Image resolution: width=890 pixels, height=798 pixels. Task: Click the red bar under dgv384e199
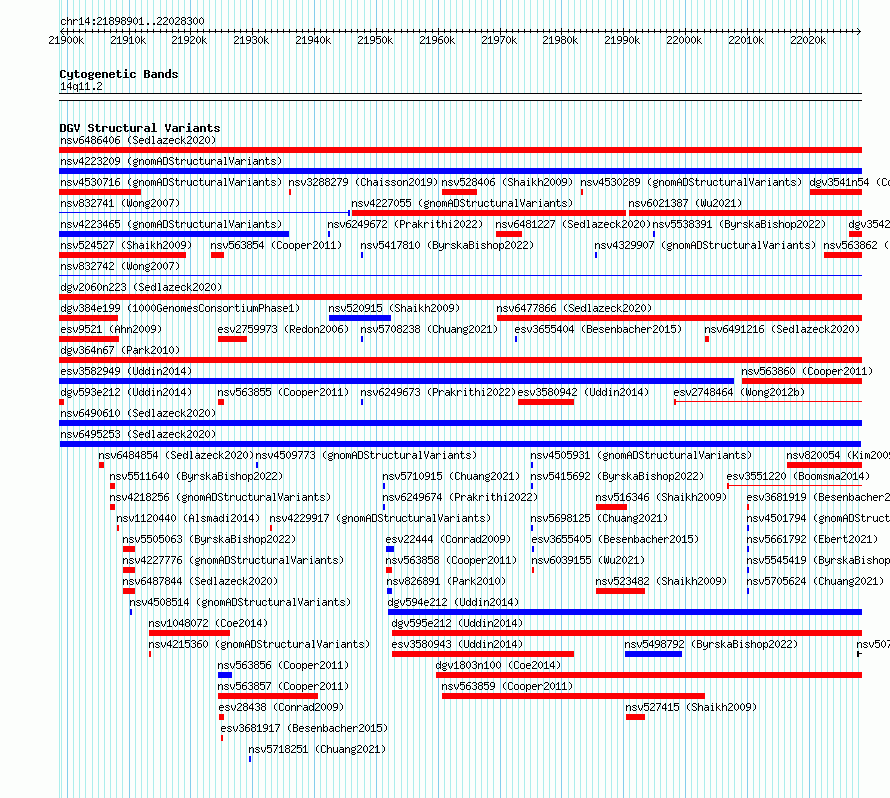[89, 318]
